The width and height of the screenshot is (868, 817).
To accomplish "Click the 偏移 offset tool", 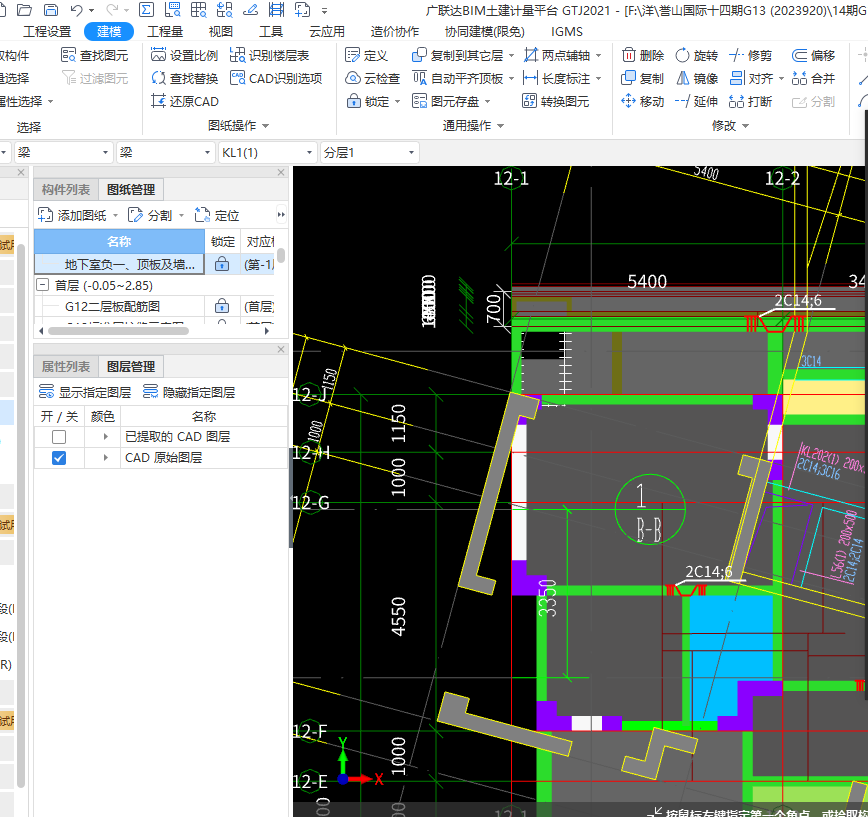I will [x=813, y=55].
